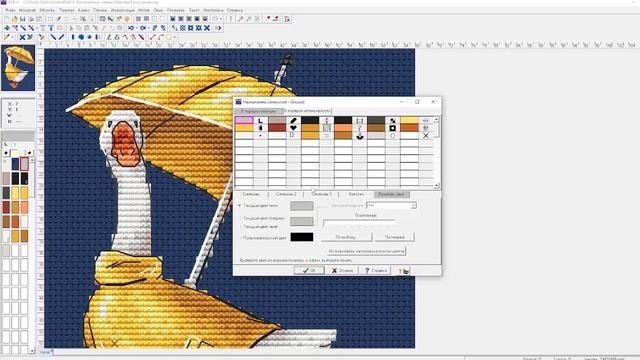
Task: Click the empty text field under the dropdown
Action: tap(359, 222)
